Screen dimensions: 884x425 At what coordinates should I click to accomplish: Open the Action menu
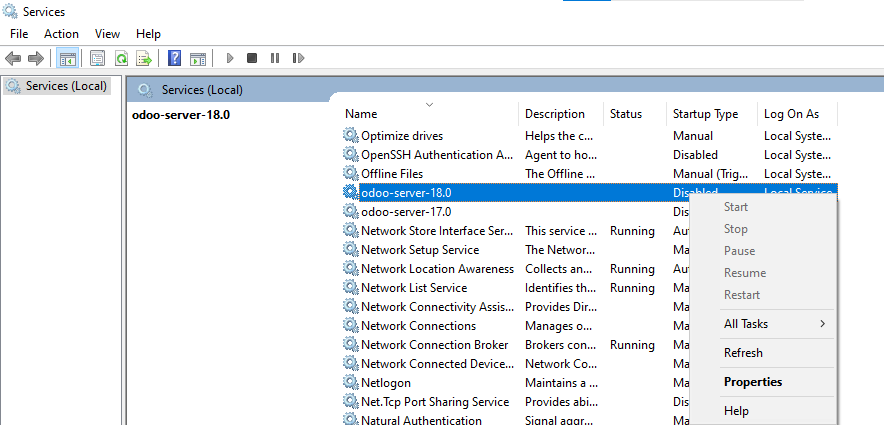tap(61, 34)
